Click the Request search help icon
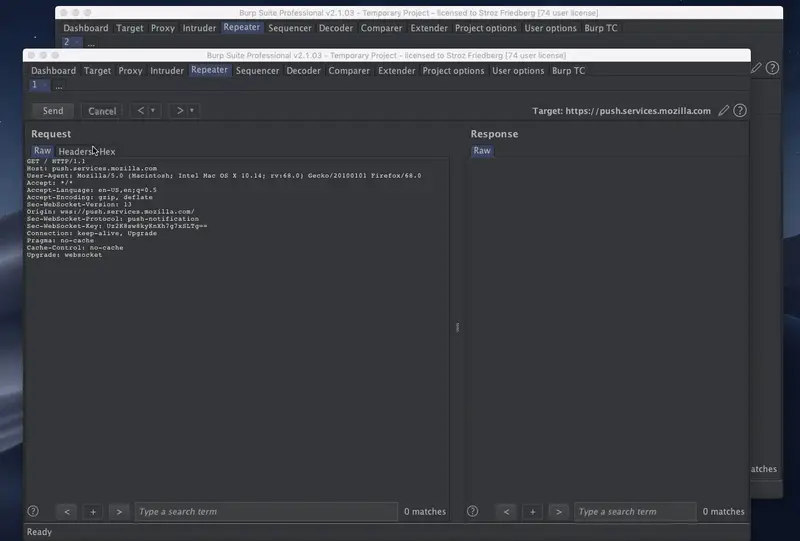The height and width of the screenshot is (541, 800). coord(33,511)
